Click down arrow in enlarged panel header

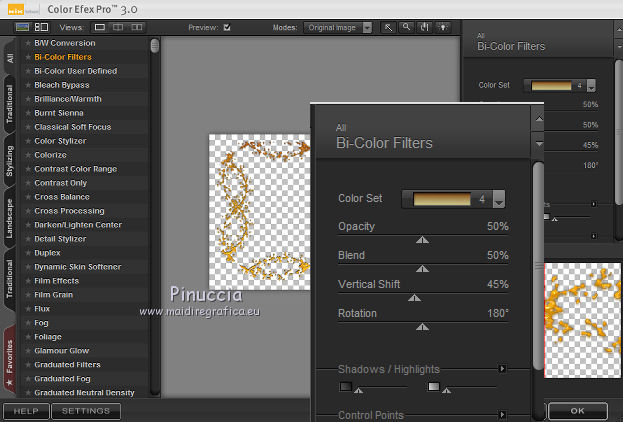[x=539, y=144]
